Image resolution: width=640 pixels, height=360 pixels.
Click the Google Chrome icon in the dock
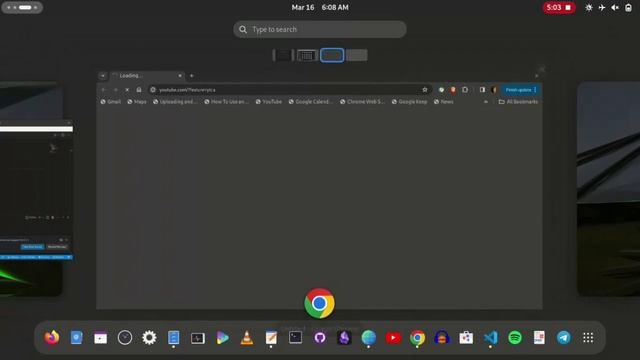click(x=417, y=338)
